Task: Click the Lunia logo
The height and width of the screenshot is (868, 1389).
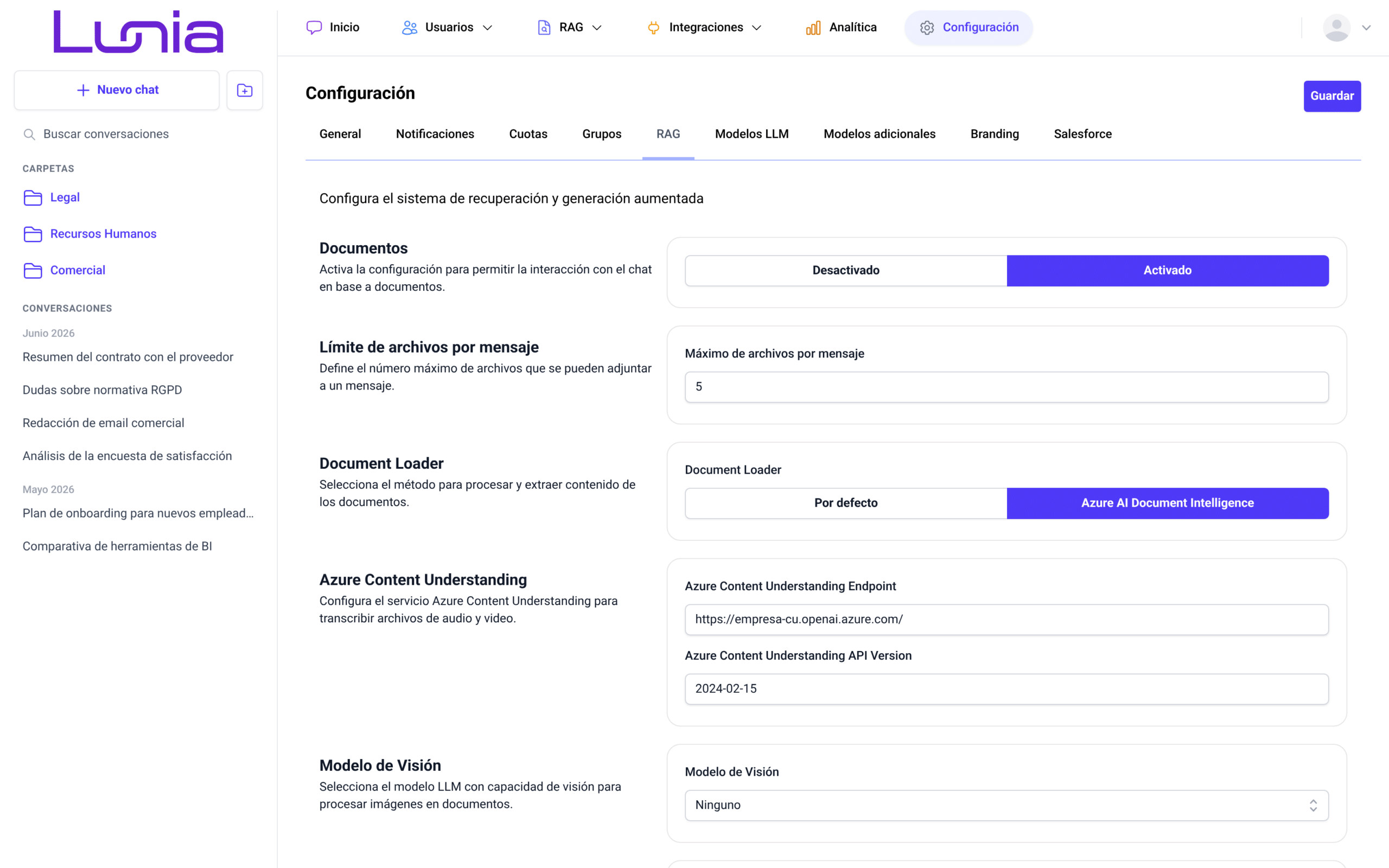Action: pyautogui.click(x=138, y=31)
